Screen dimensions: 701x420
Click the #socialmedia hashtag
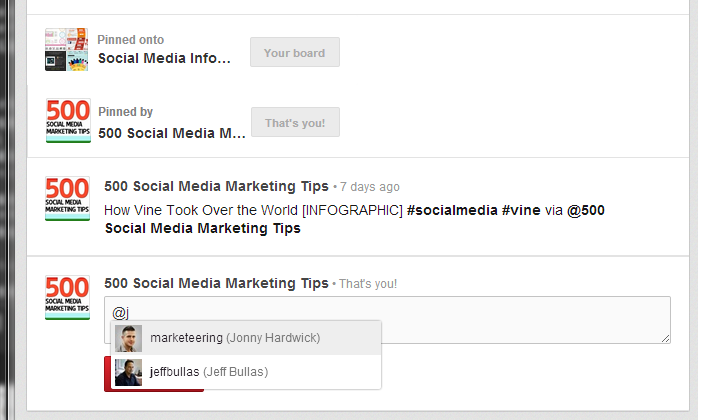(452, 210)
